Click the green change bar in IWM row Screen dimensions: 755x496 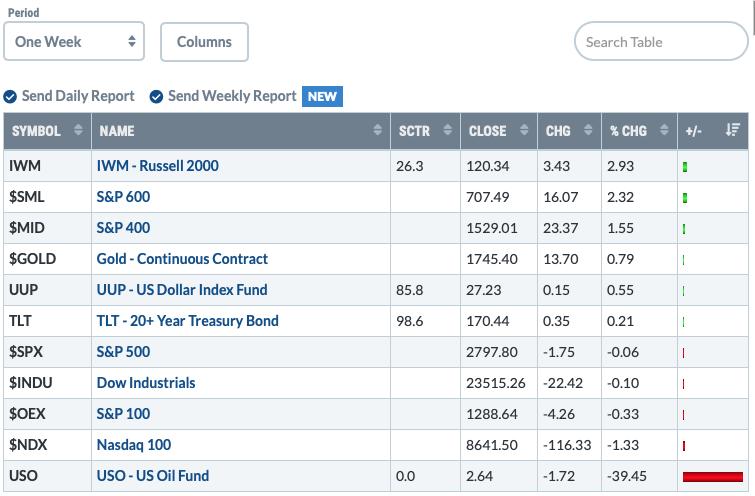click(x=685, y=167)
